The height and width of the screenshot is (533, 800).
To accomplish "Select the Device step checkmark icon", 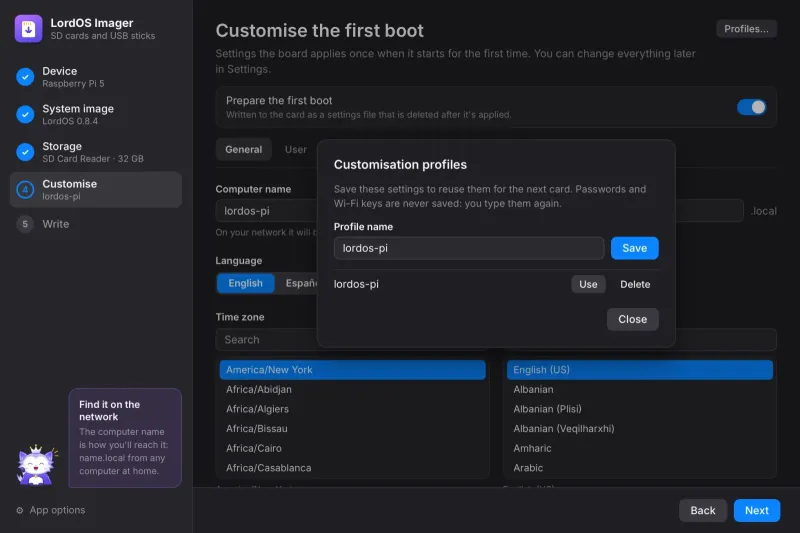I will click(25, 77).
